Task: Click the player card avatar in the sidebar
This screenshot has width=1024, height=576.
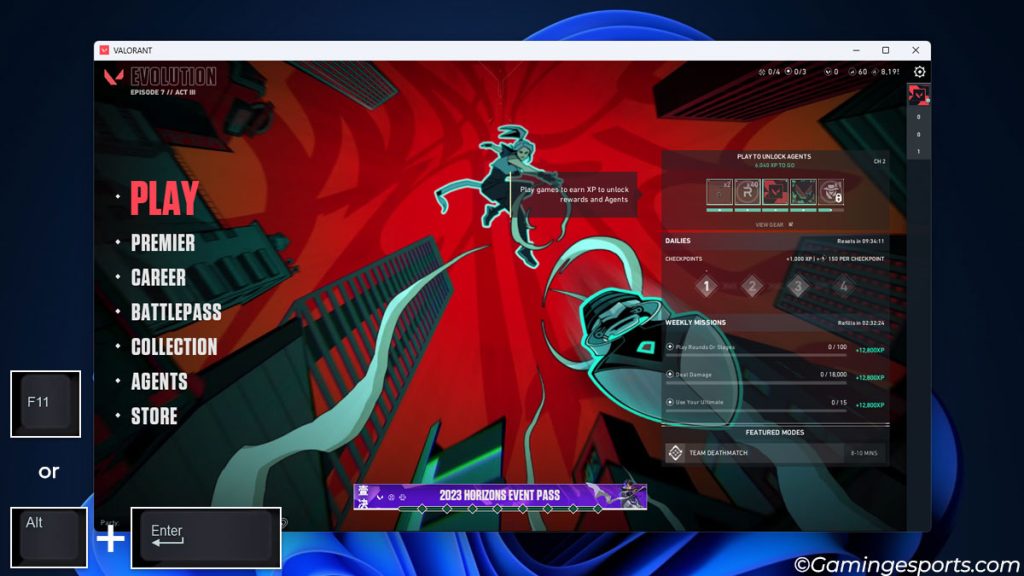Action: click(x=918, y=95)
